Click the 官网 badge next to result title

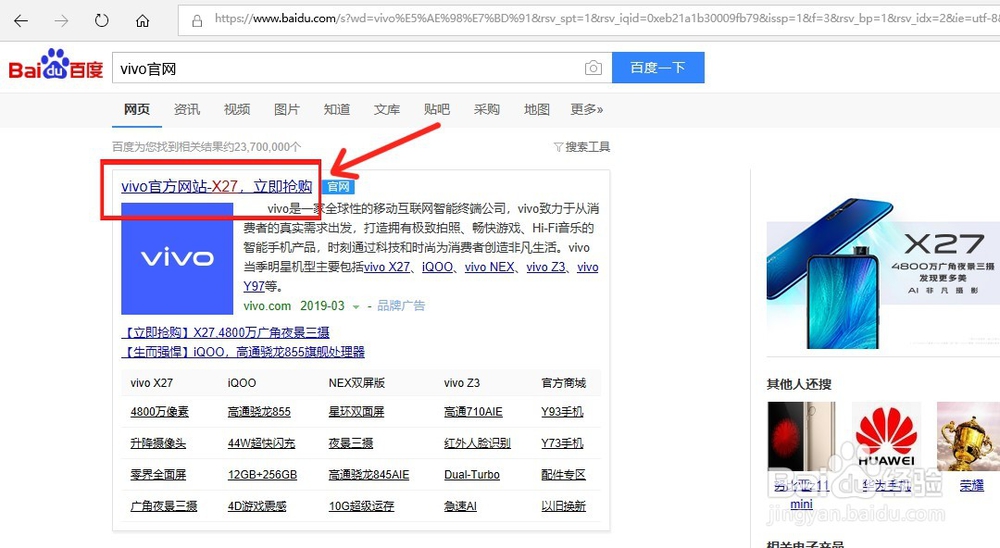coord(338,187)
